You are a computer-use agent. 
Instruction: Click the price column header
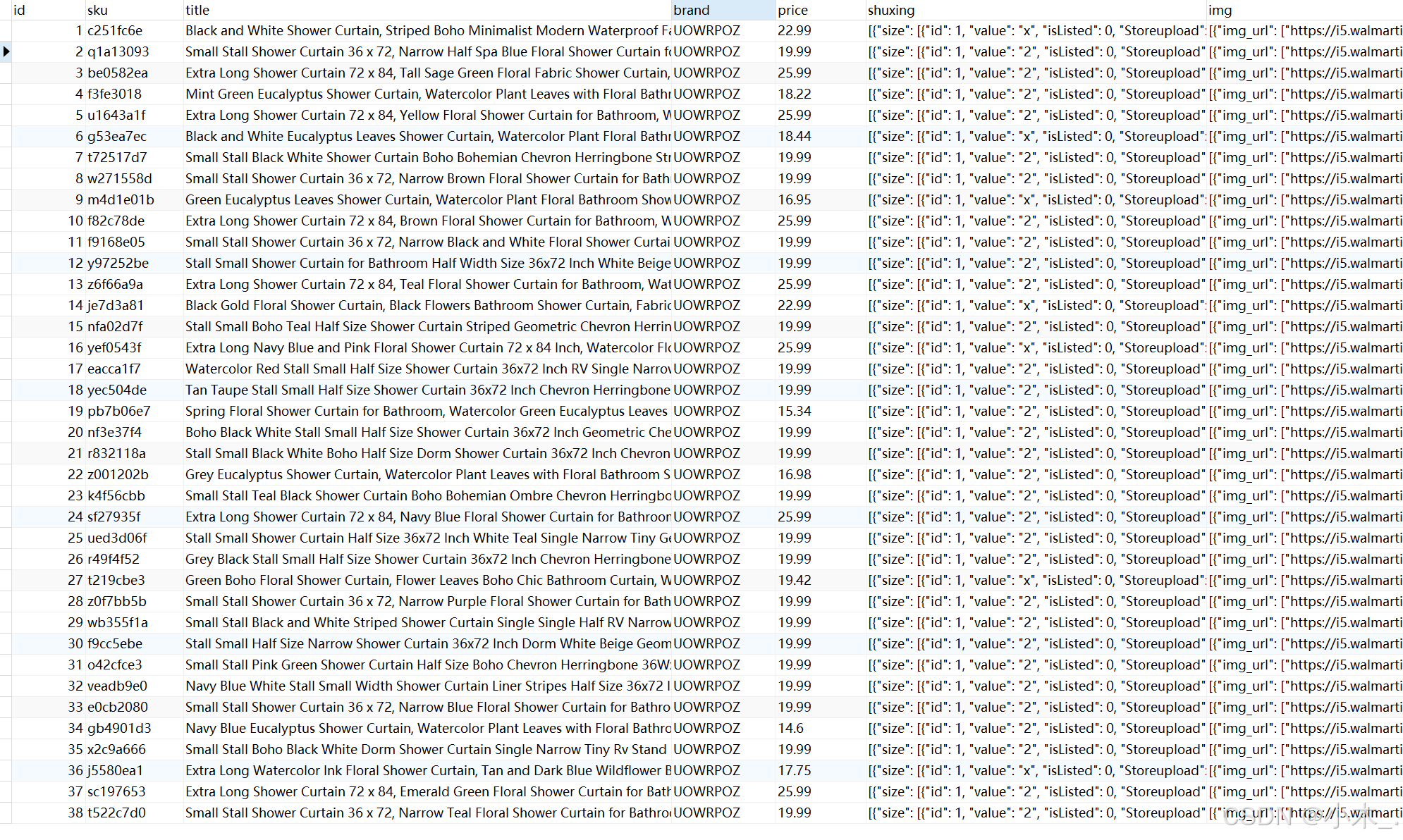click(x=792, y=10)
